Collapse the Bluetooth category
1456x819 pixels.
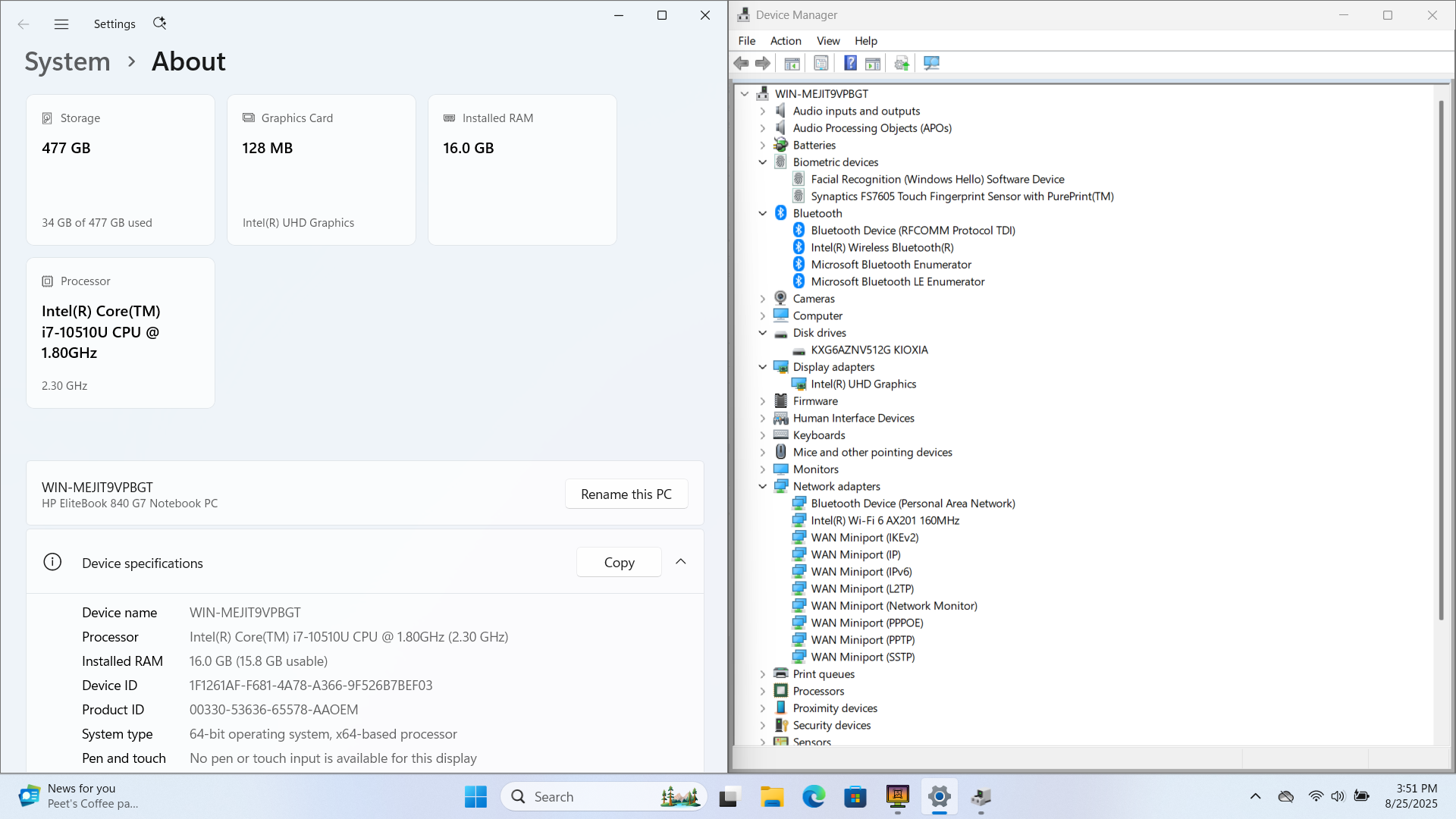coord(763,214)
